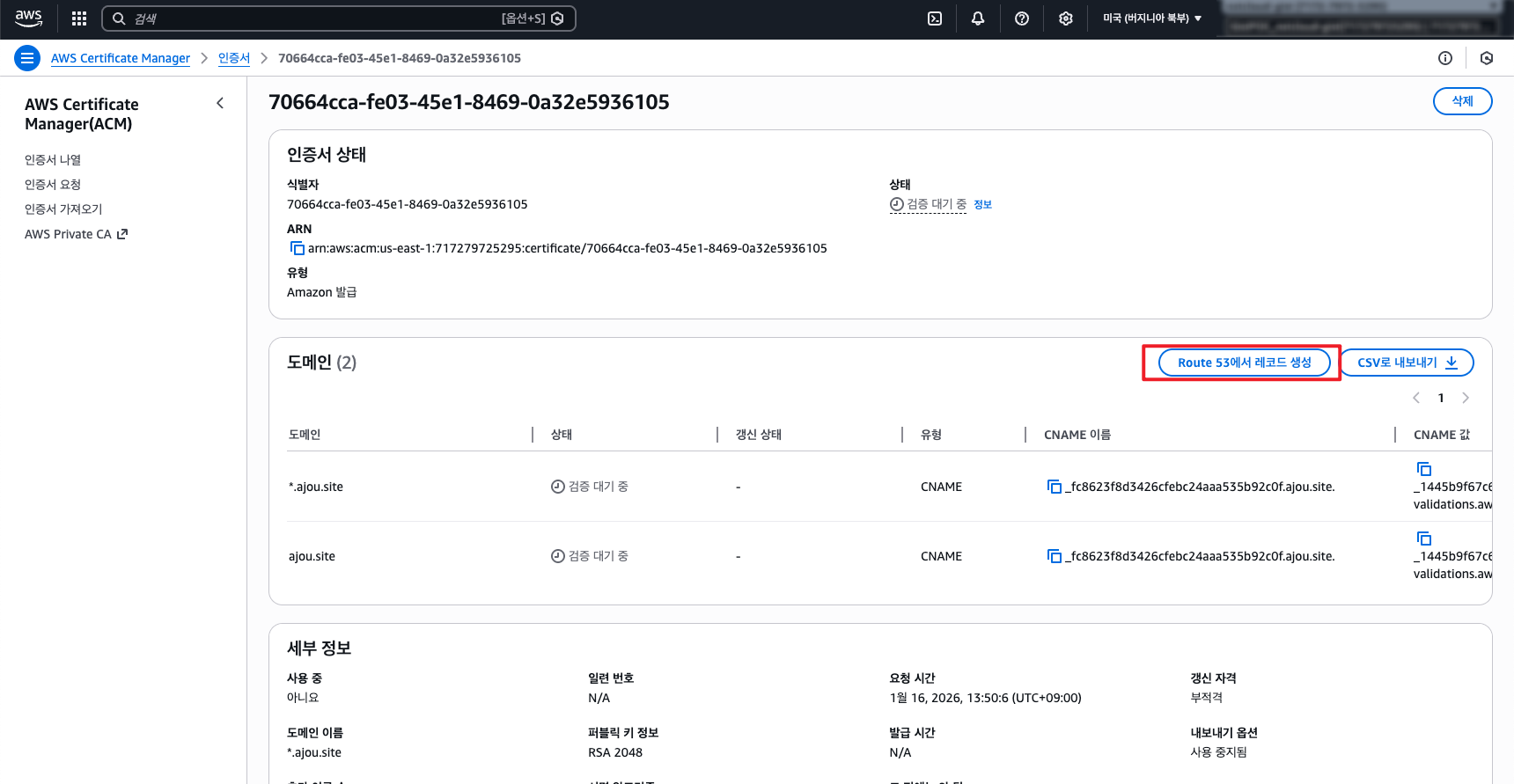Click the 검증 대기 중 status in 인증서 상태
Image resolution: width=1514 pixels, height=784 pixels.
tap(928, 204)
